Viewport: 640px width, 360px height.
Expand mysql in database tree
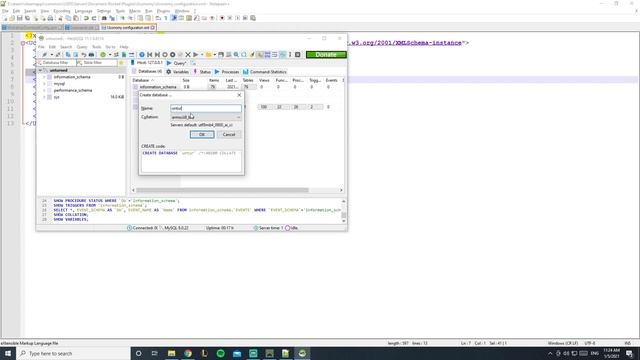(x=44, y=84)
